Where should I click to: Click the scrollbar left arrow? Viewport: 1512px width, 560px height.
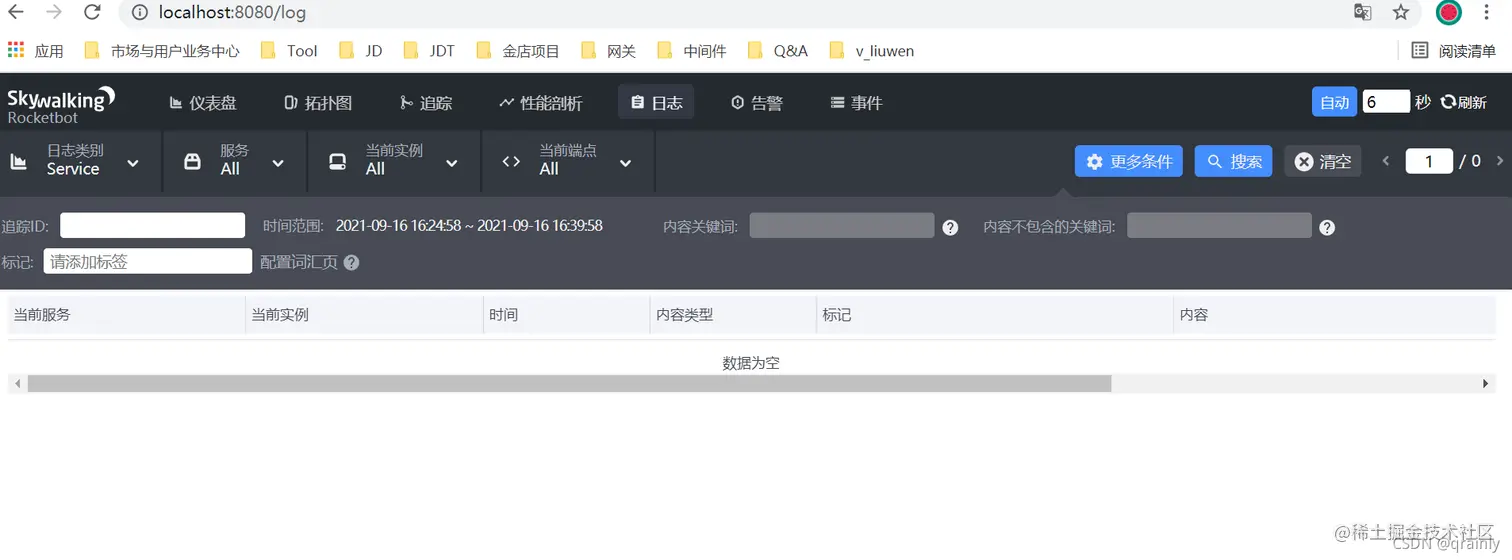16,384
